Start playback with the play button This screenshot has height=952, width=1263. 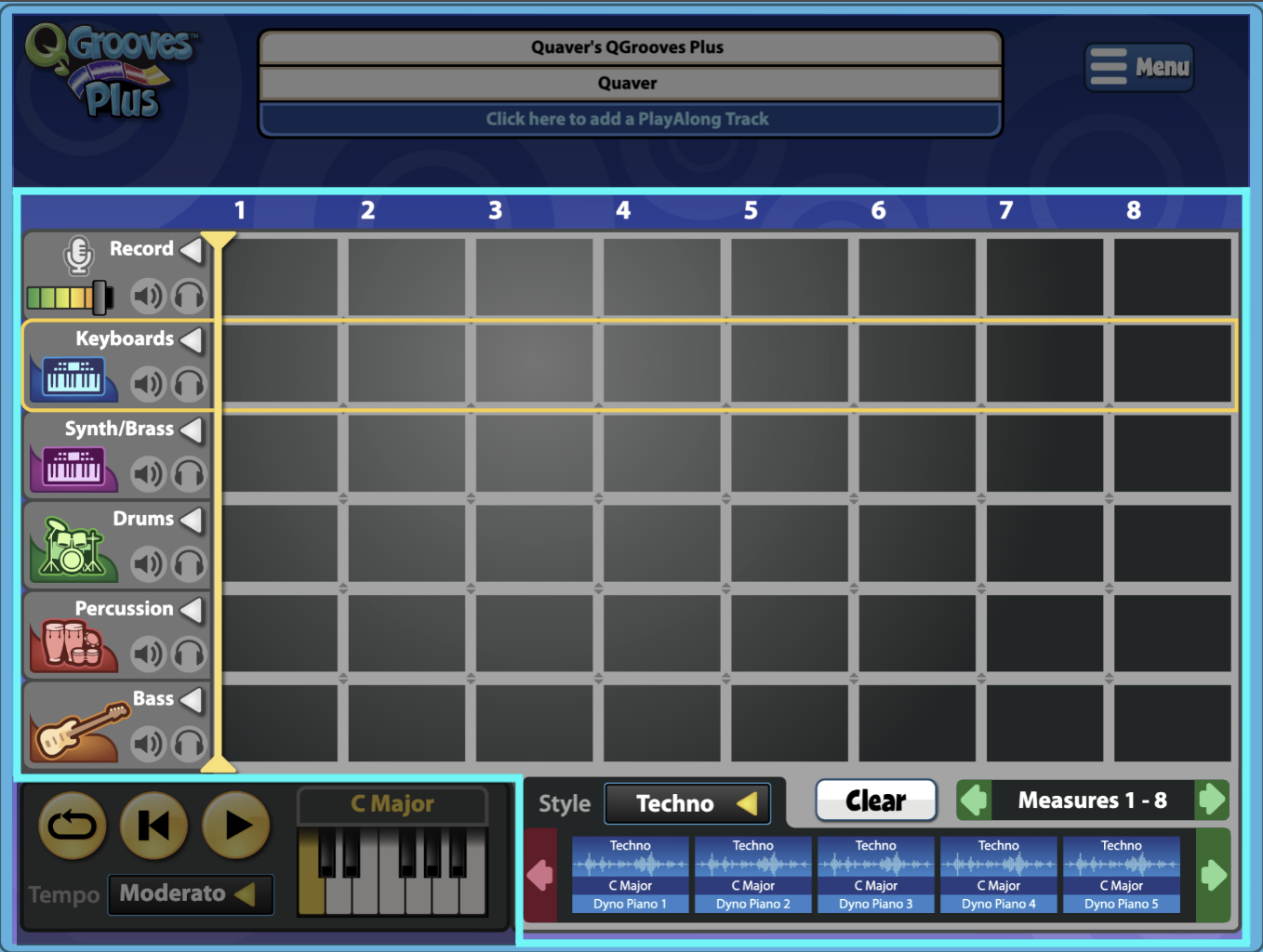click(236, 825)
